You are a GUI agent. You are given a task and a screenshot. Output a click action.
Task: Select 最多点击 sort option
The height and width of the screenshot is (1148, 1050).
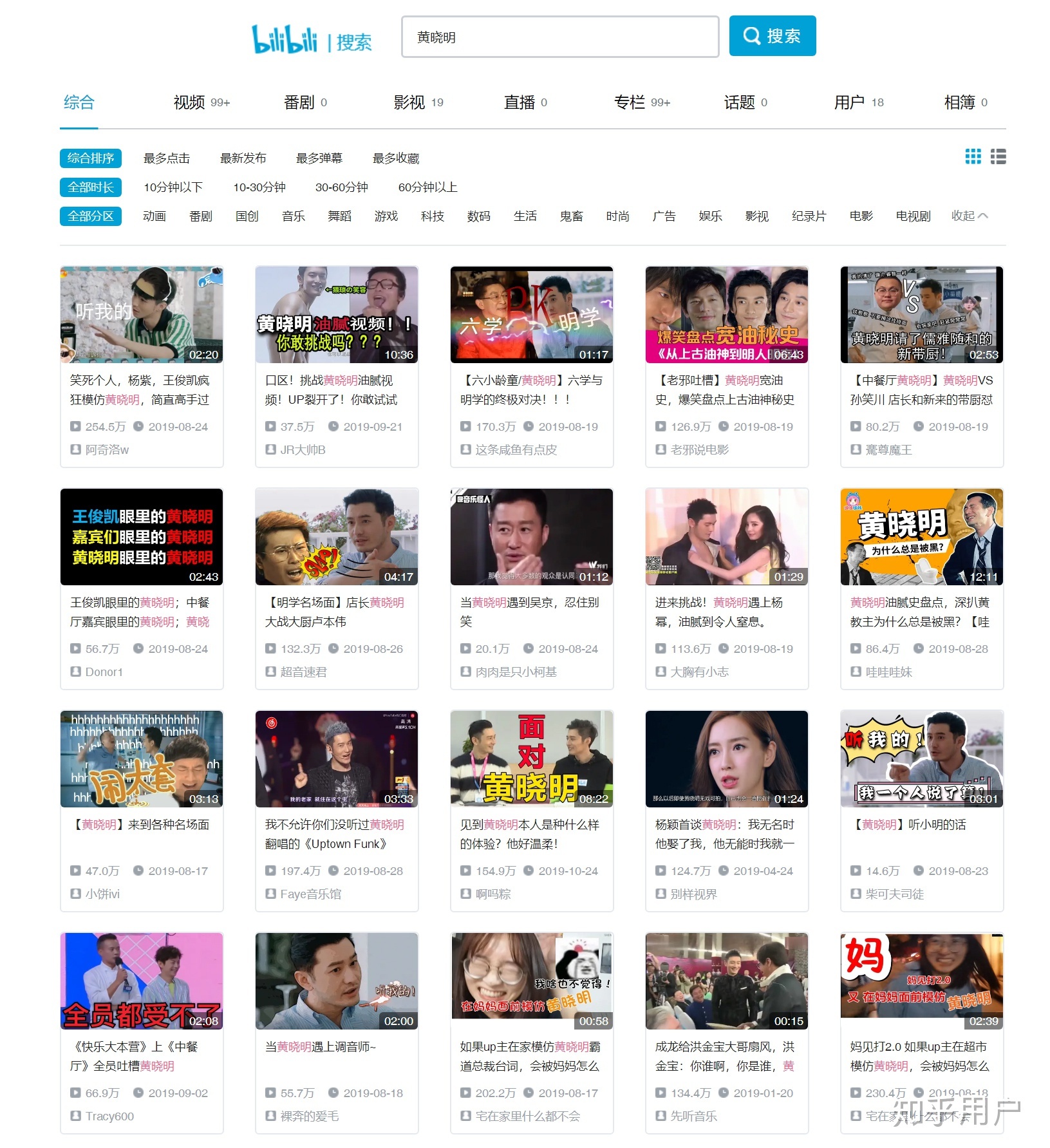pyautogui.click(x=167, y=158)
